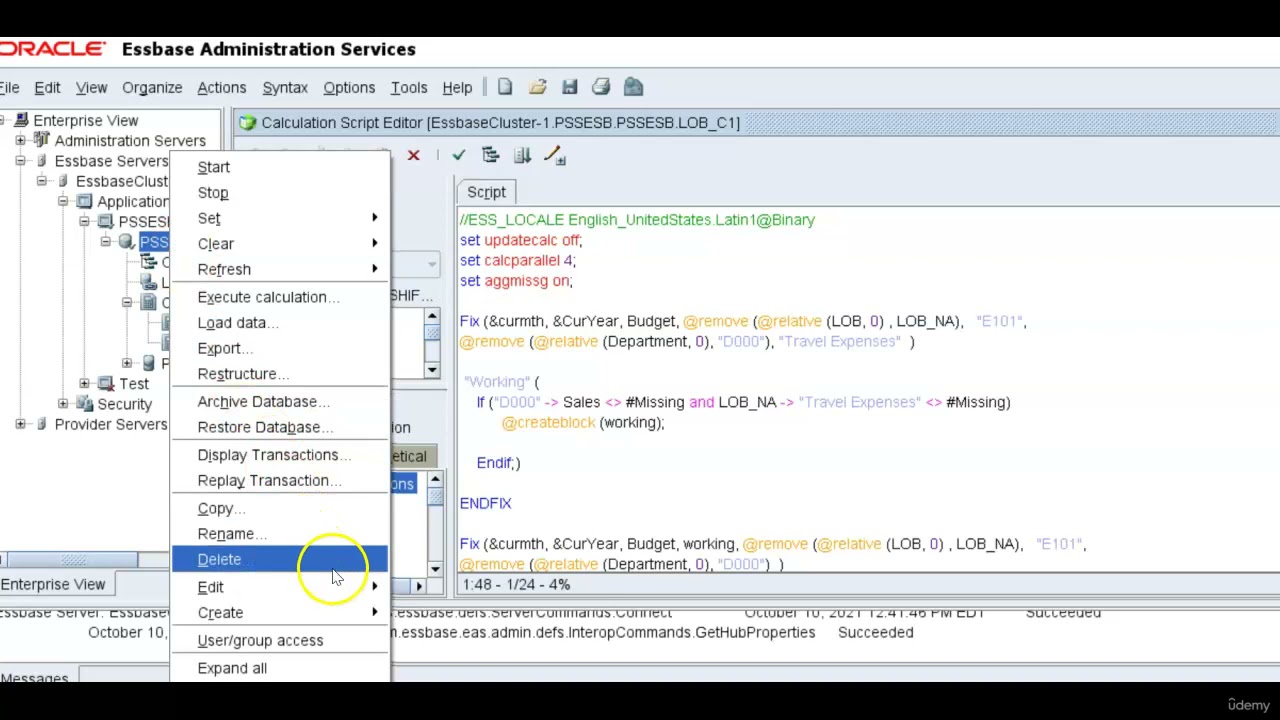The image size is (1280, 720).
Task: Open the Syntax menu in menu bar
Action: click(285, 88)
